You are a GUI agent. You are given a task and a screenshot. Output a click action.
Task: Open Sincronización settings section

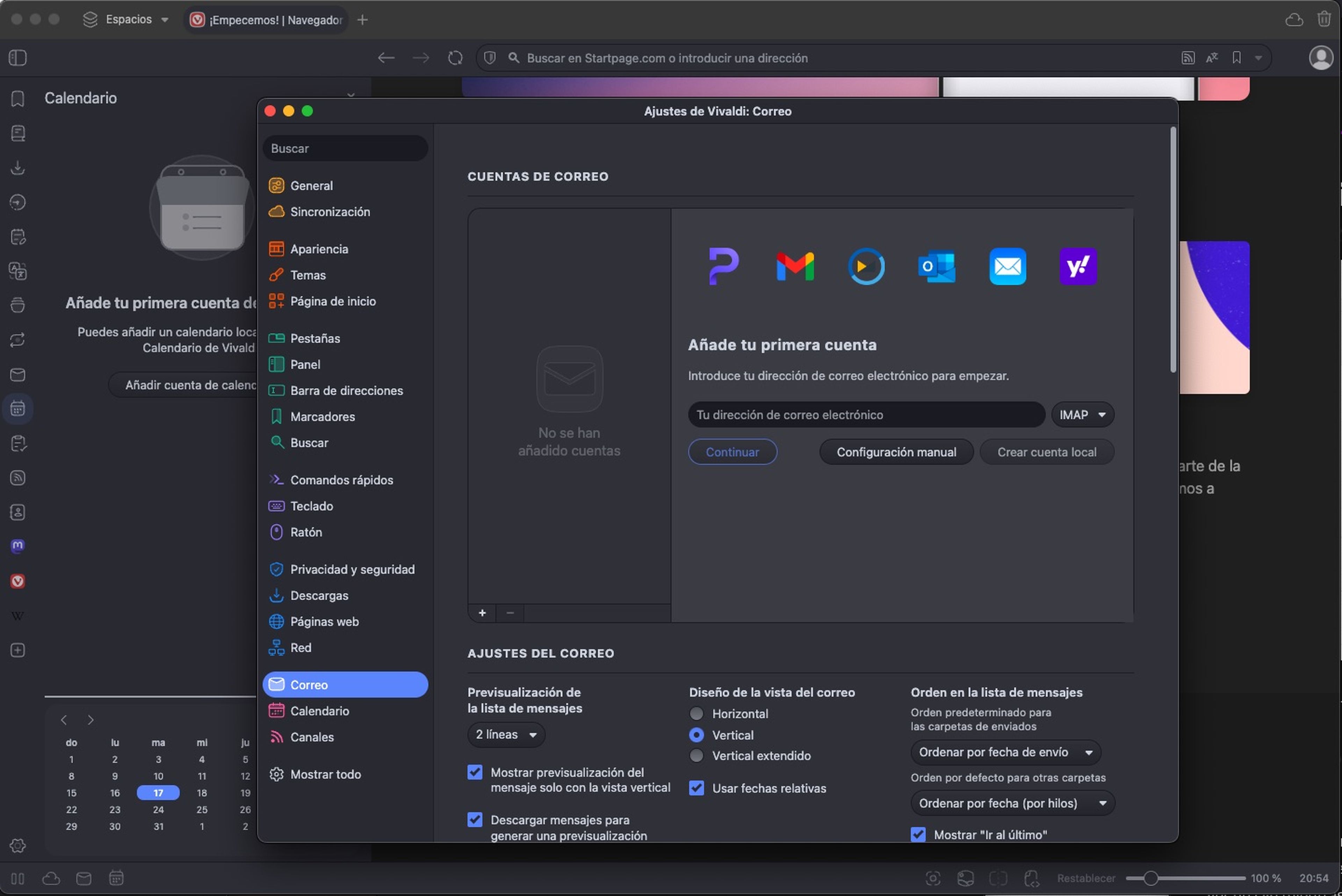[x=345, y=211]
